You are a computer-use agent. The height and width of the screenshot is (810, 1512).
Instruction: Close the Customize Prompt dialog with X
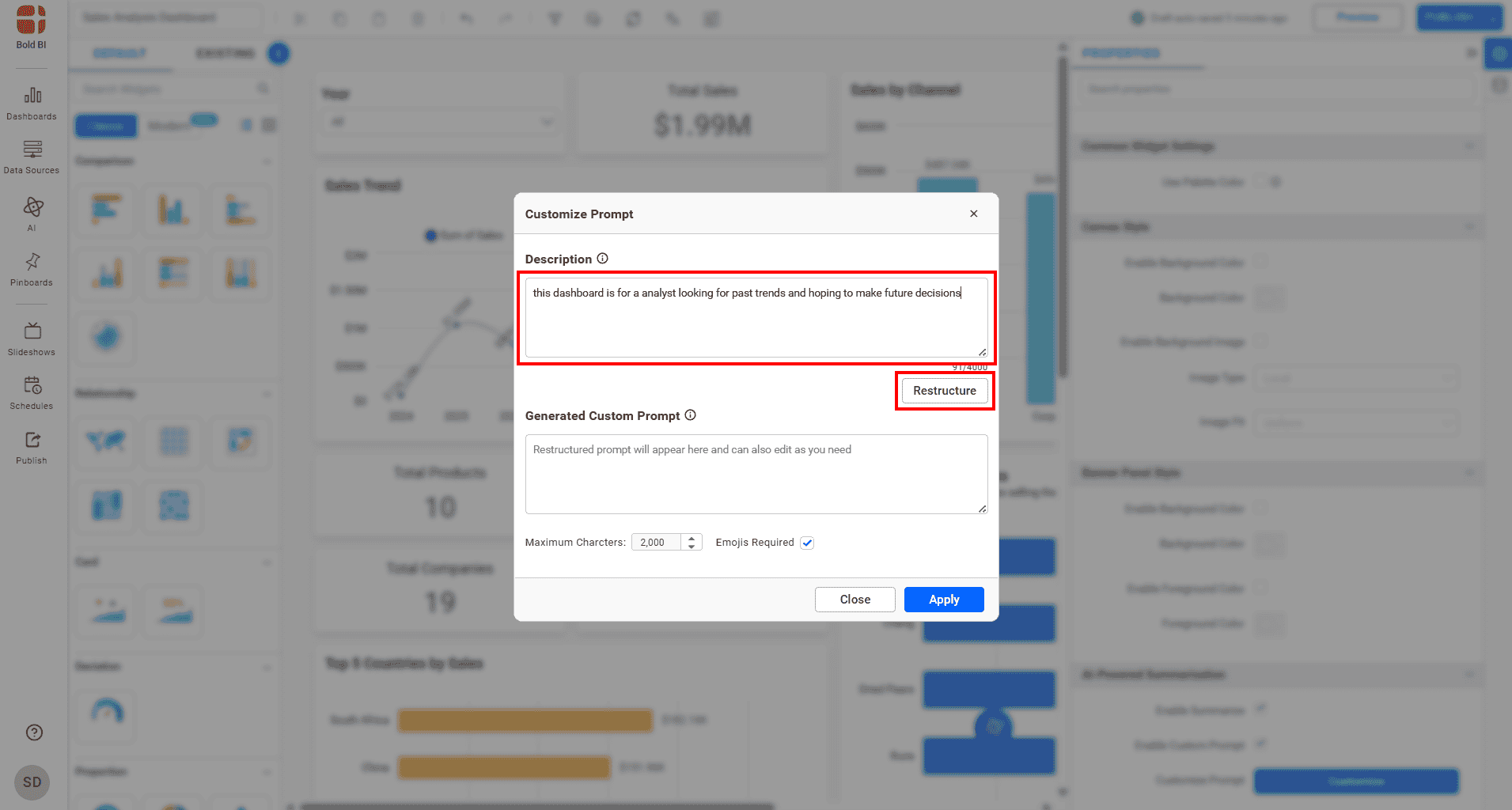973,214
